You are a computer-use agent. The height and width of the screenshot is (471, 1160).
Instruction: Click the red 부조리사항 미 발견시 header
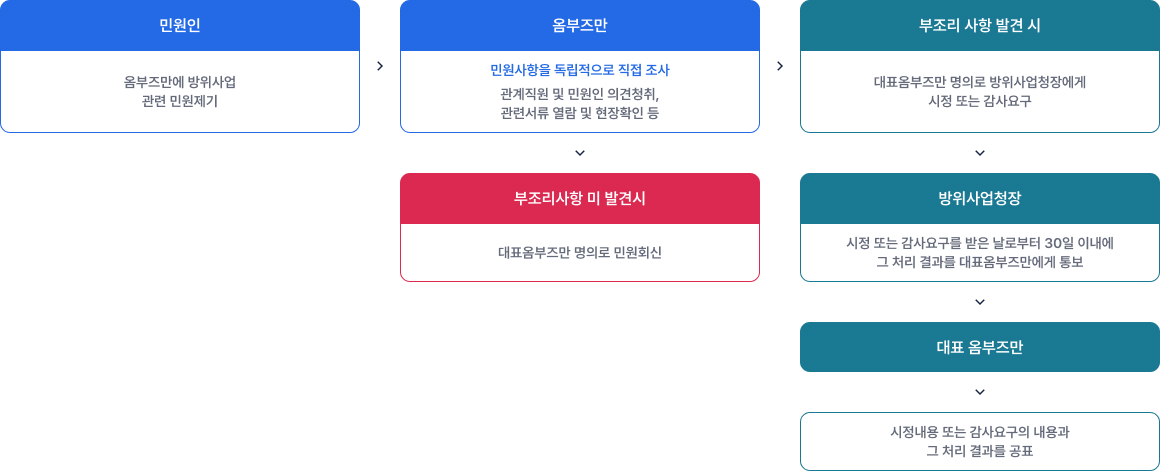pos(580,198)
